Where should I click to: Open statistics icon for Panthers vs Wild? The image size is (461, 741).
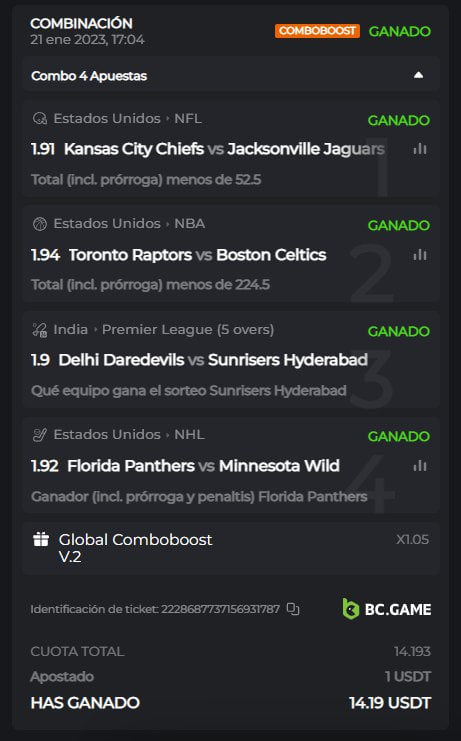420,466
